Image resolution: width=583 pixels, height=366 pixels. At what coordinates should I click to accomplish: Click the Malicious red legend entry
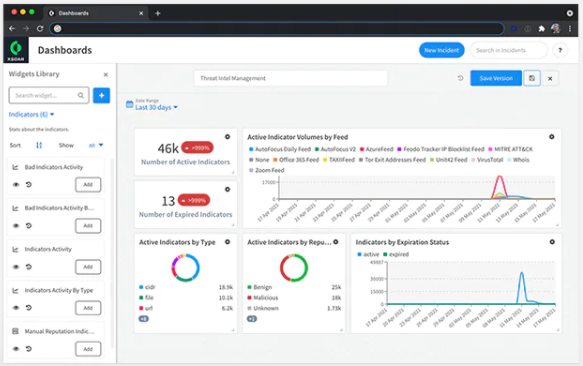click(x=263, y=298)
